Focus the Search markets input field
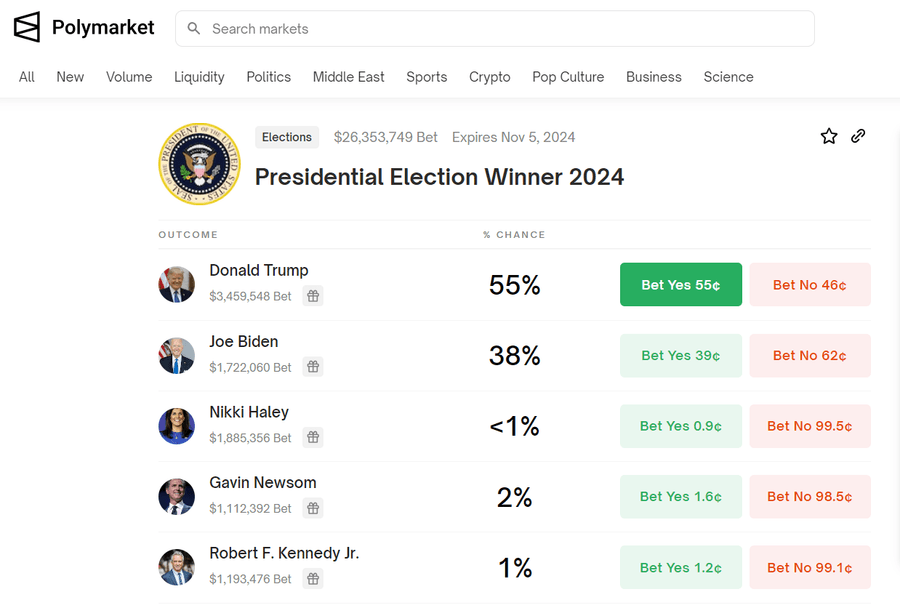This screenshot has width=900, height=606. [500, 29]
